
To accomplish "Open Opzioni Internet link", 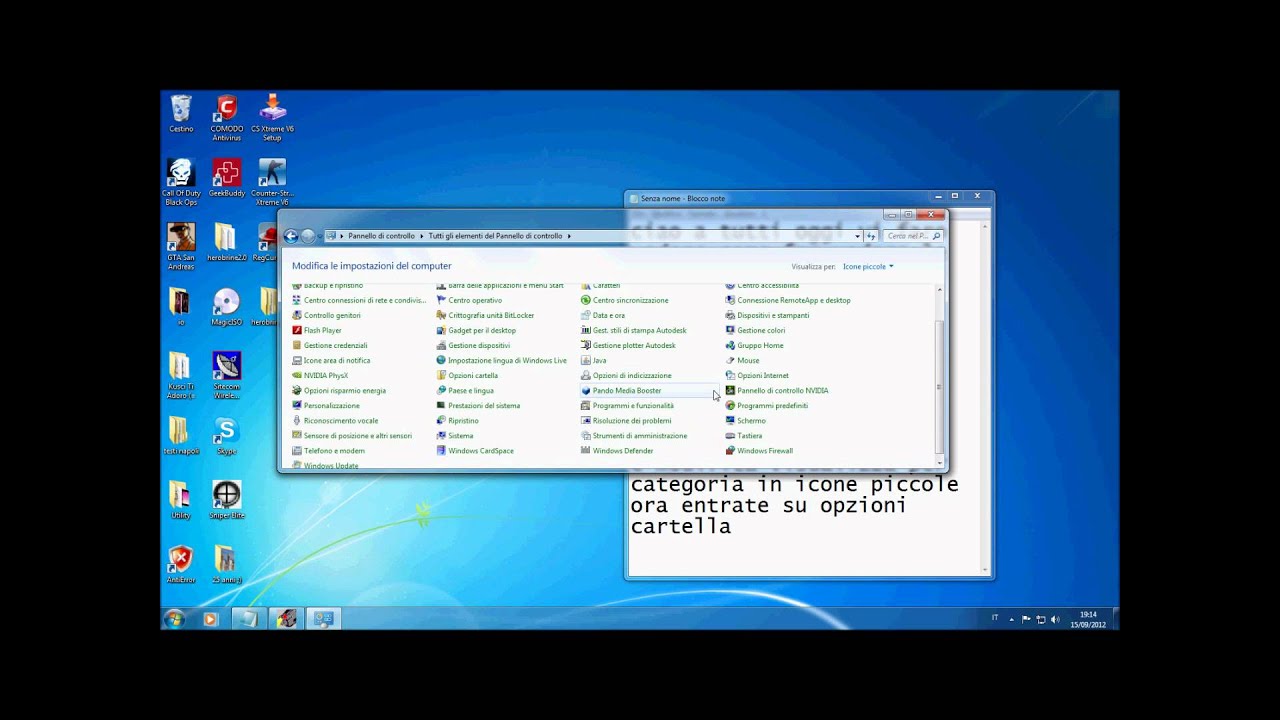I will pos(757,375).
